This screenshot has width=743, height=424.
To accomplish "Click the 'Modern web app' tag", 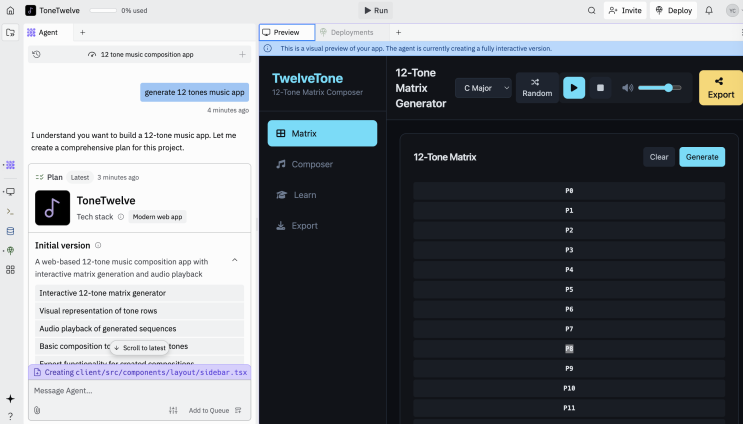I will coord(157,217).
